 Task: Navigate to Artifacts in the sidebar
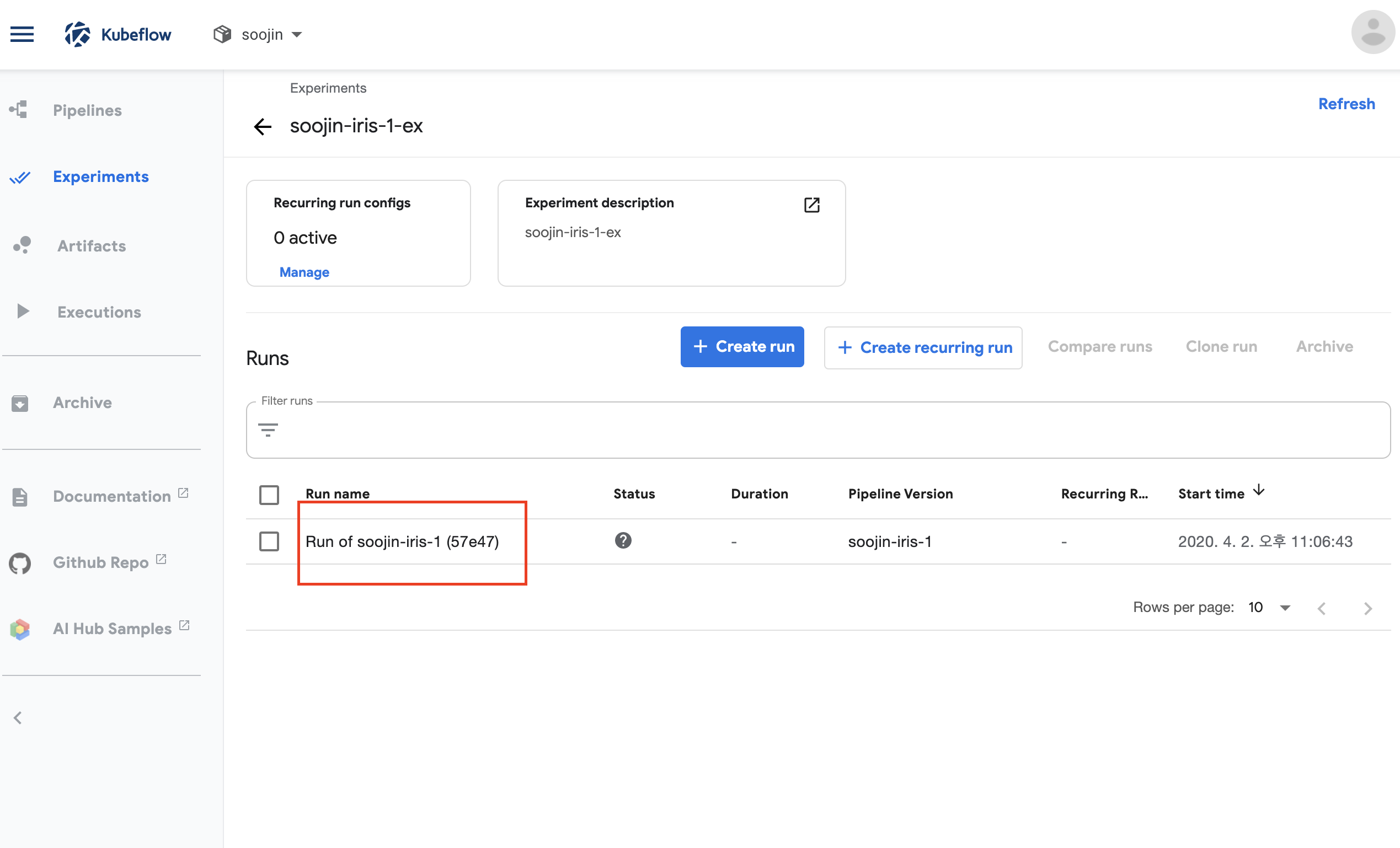click(92, 246)
